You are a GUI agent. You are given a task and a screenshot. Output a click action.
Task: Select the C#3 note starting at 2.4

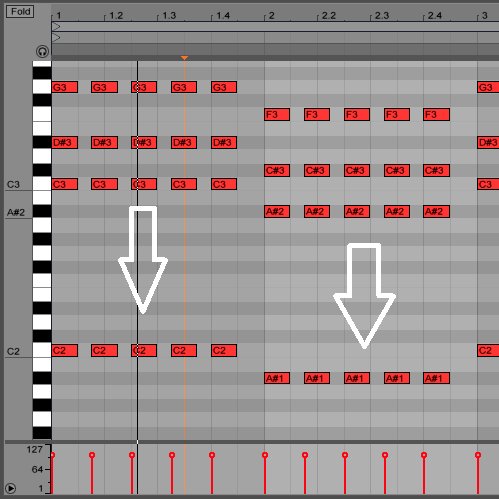pos(437,171)
